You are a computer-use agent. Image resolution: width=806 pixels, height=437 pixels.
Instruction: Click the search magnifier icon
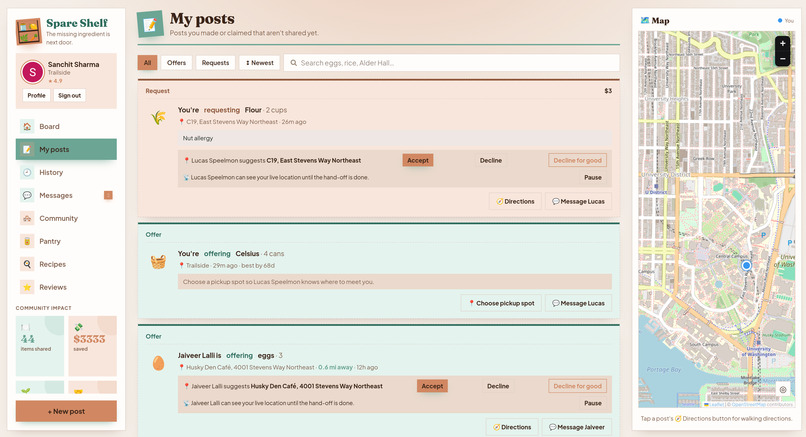pos(294,63)
